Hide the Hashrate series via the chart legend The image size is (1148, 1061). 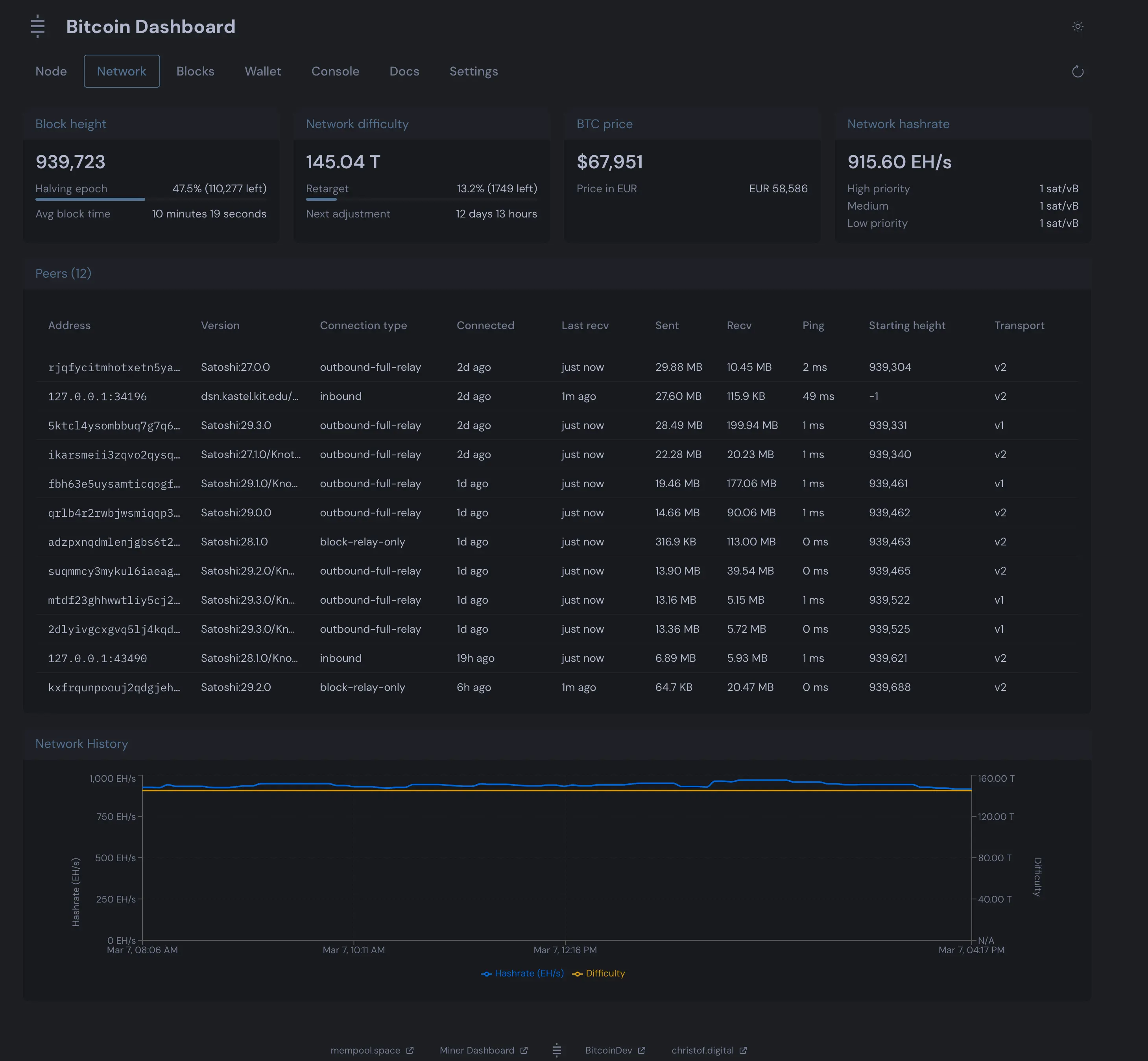coord(522,973)
